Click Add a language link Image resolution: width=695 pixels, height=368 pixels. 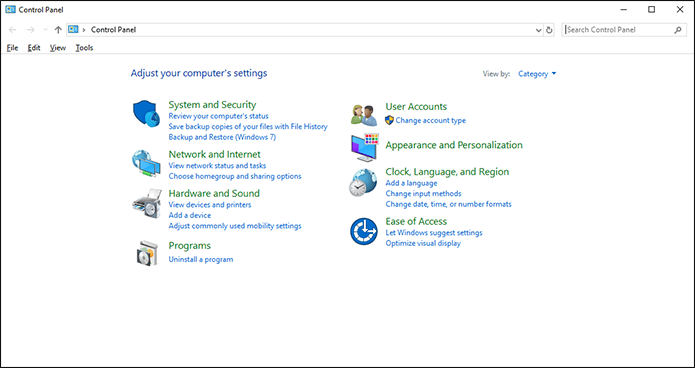(x=411, y=183)
